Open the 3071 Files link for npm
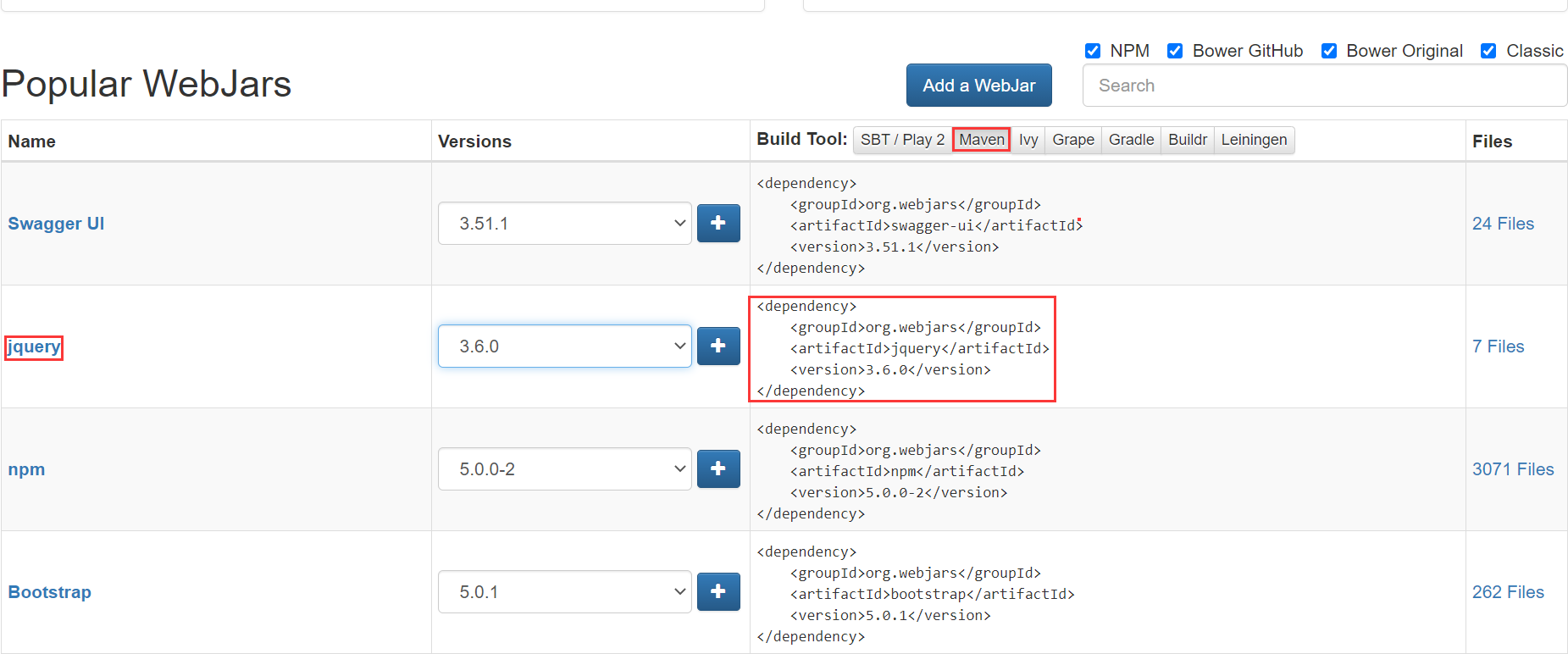 [1512, 469]
